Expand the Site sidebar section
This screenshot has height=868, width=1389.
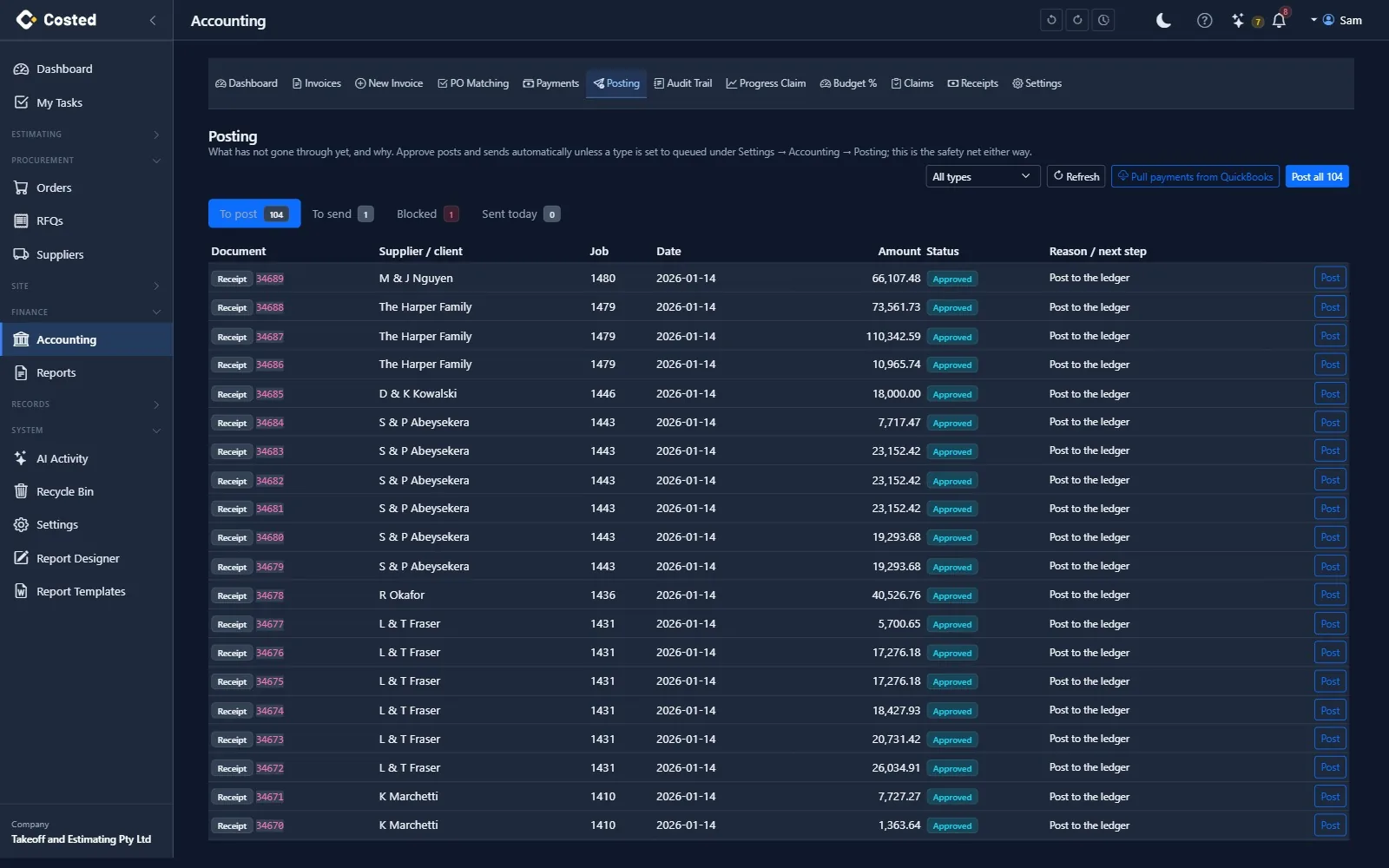click(86, 286)
